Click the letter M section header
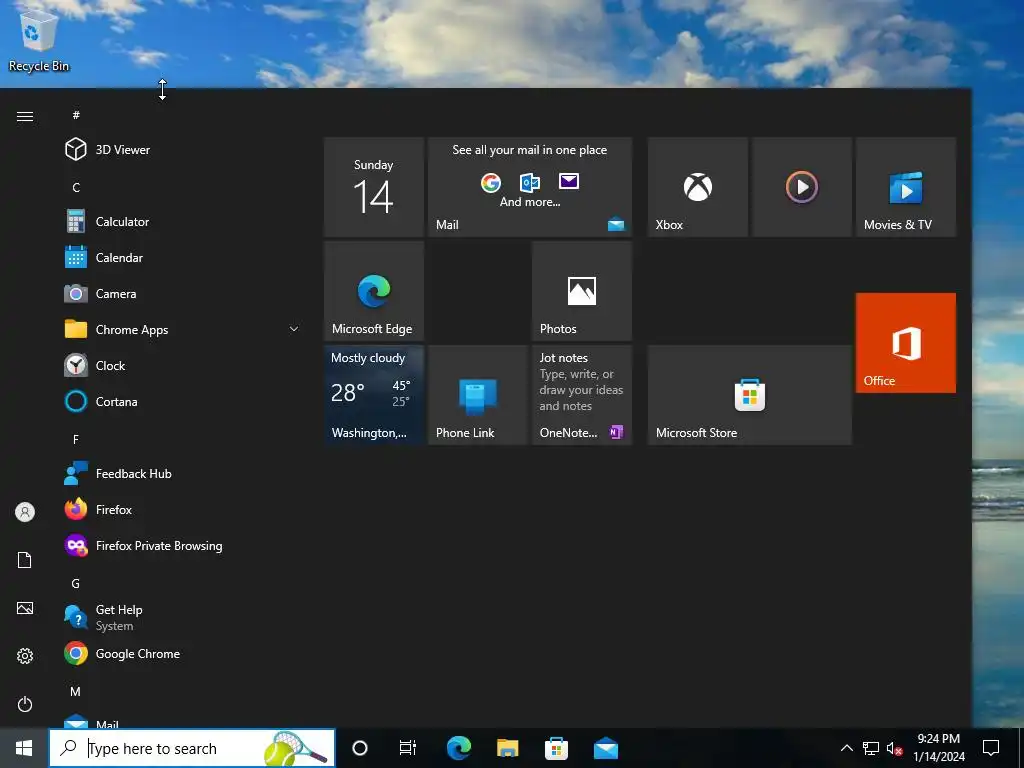1024x768 pixels. pos(76,691)
